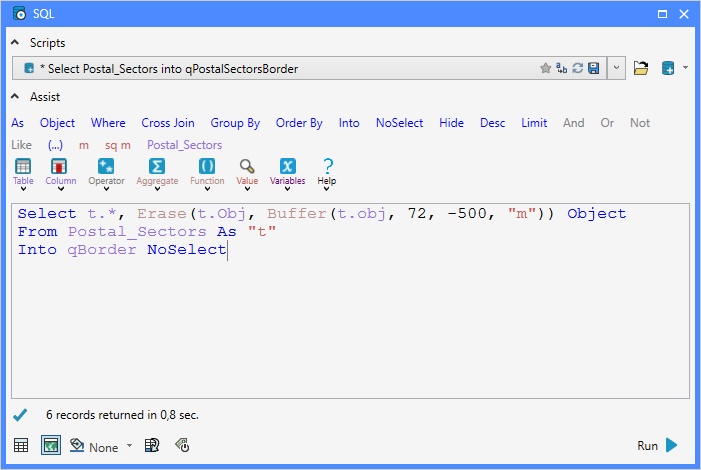
Task: Insert the Limit keyword
Action: 534,123
